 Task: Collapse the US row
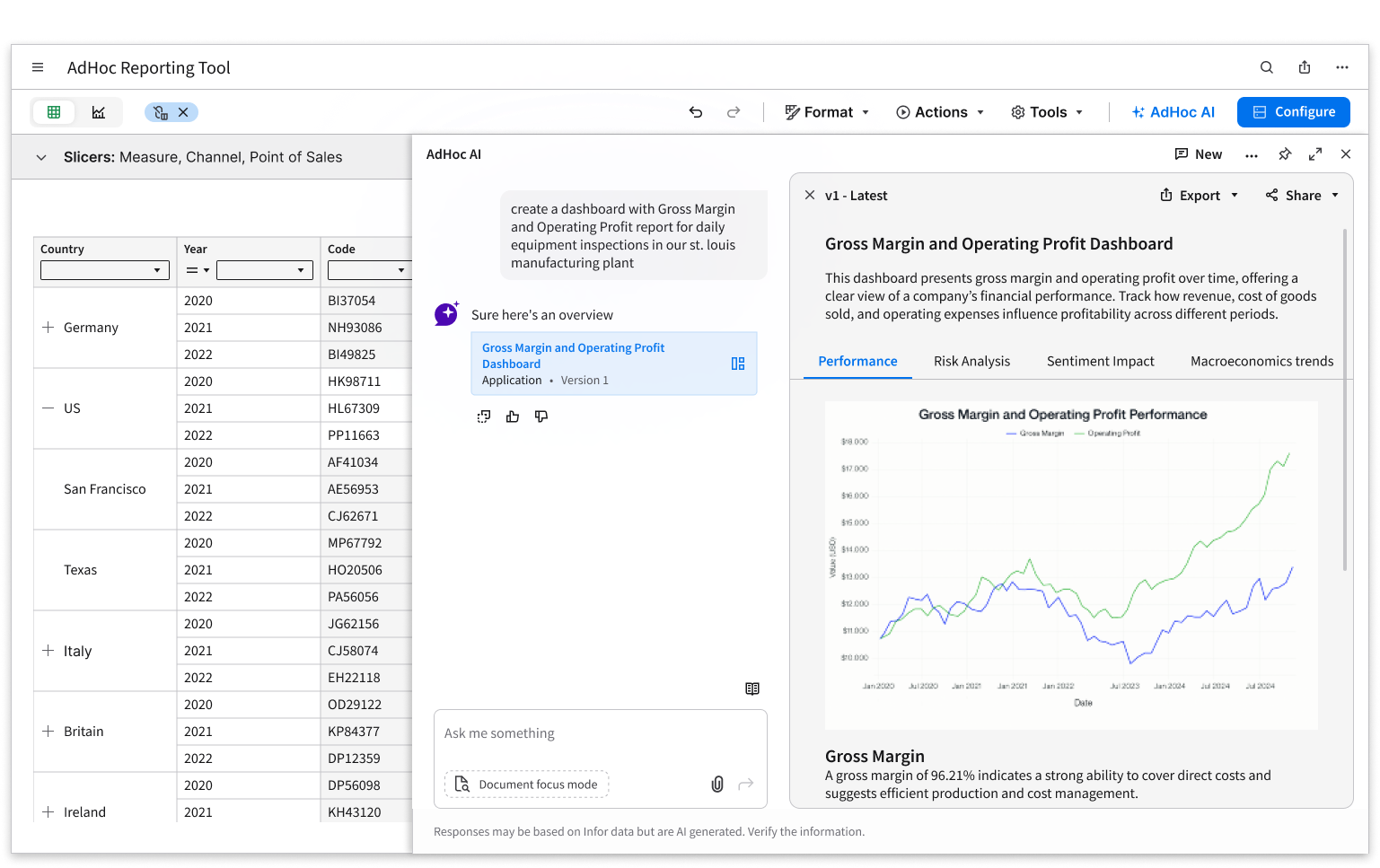pyautogui.click(x=48, y=408)
